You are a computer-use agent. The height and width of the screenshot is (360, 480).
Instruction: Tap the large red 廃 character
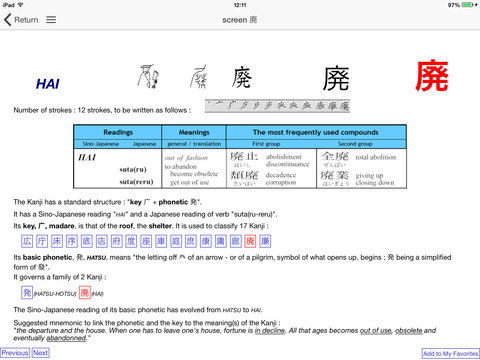pyautogui.click(x=432, y=76)
